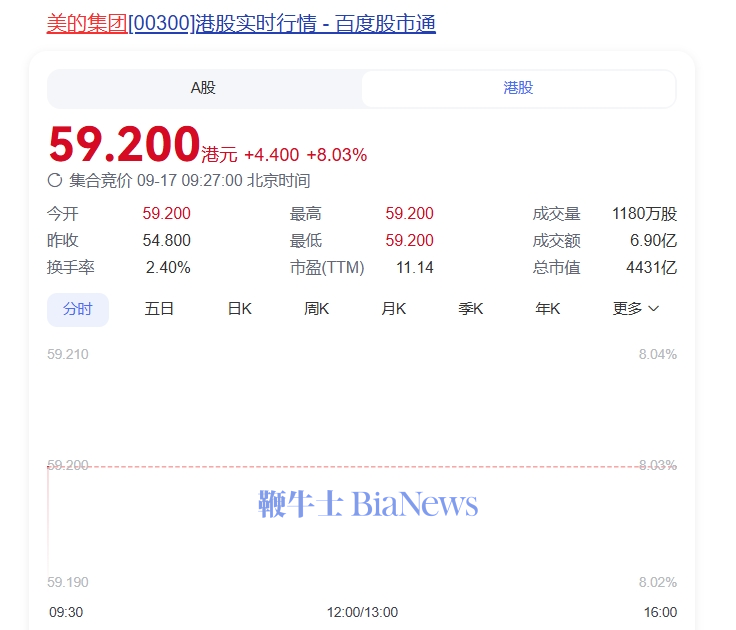Select the 港股 tab
The height and width of the screenshot is (630, 736).
(518, 88)
